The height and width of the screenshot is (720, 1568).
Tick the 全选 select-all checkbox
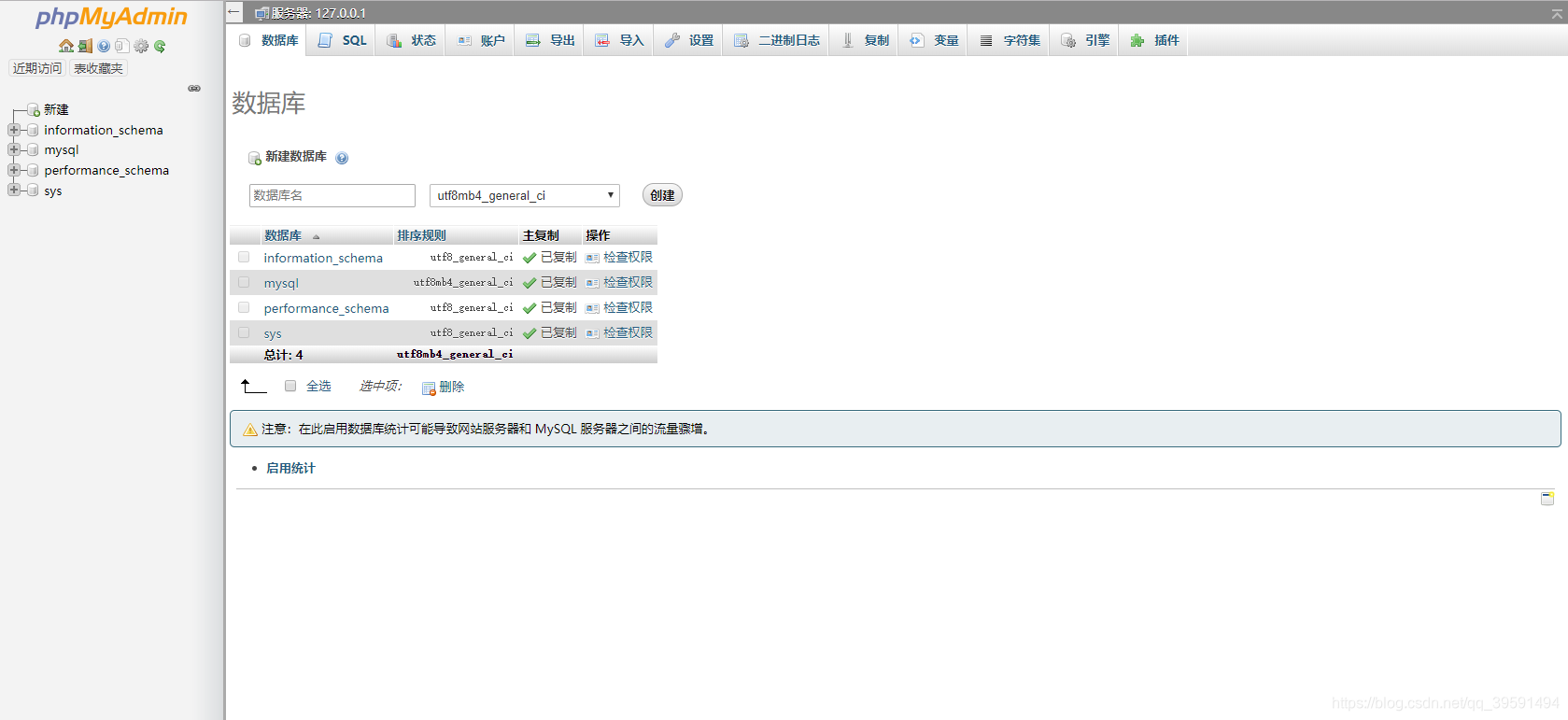coord(290,386)
